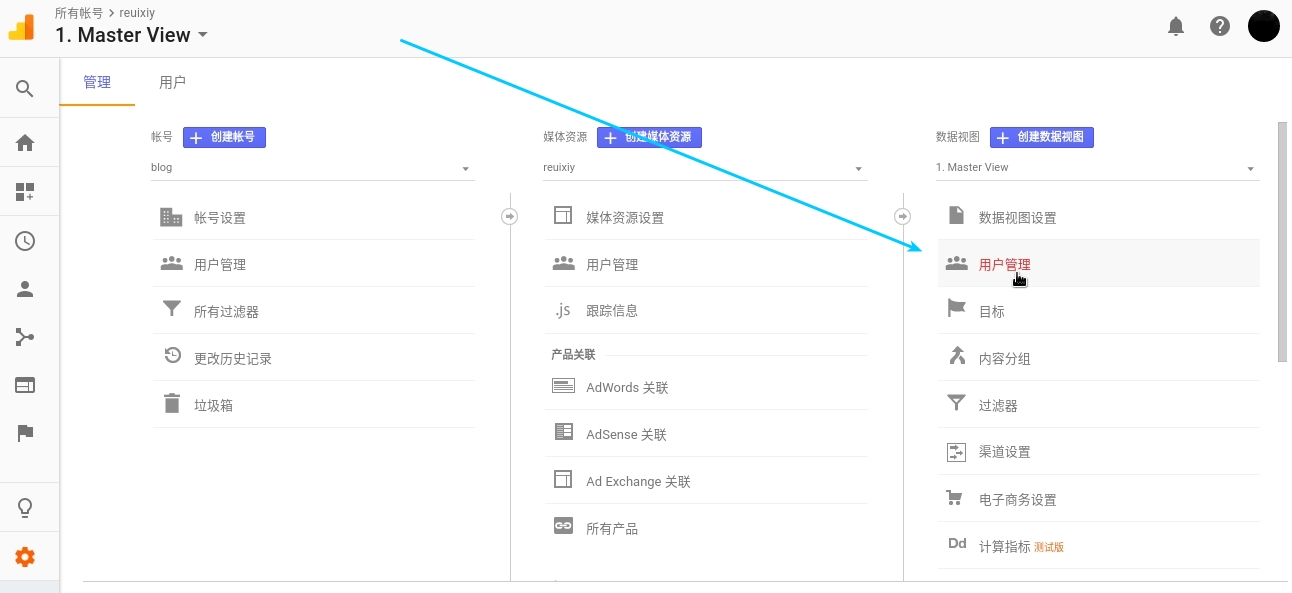This screenshot has width=1292, height=593.
Task: Click the 帐号设置 text label
Action: (x=220, y=217)
